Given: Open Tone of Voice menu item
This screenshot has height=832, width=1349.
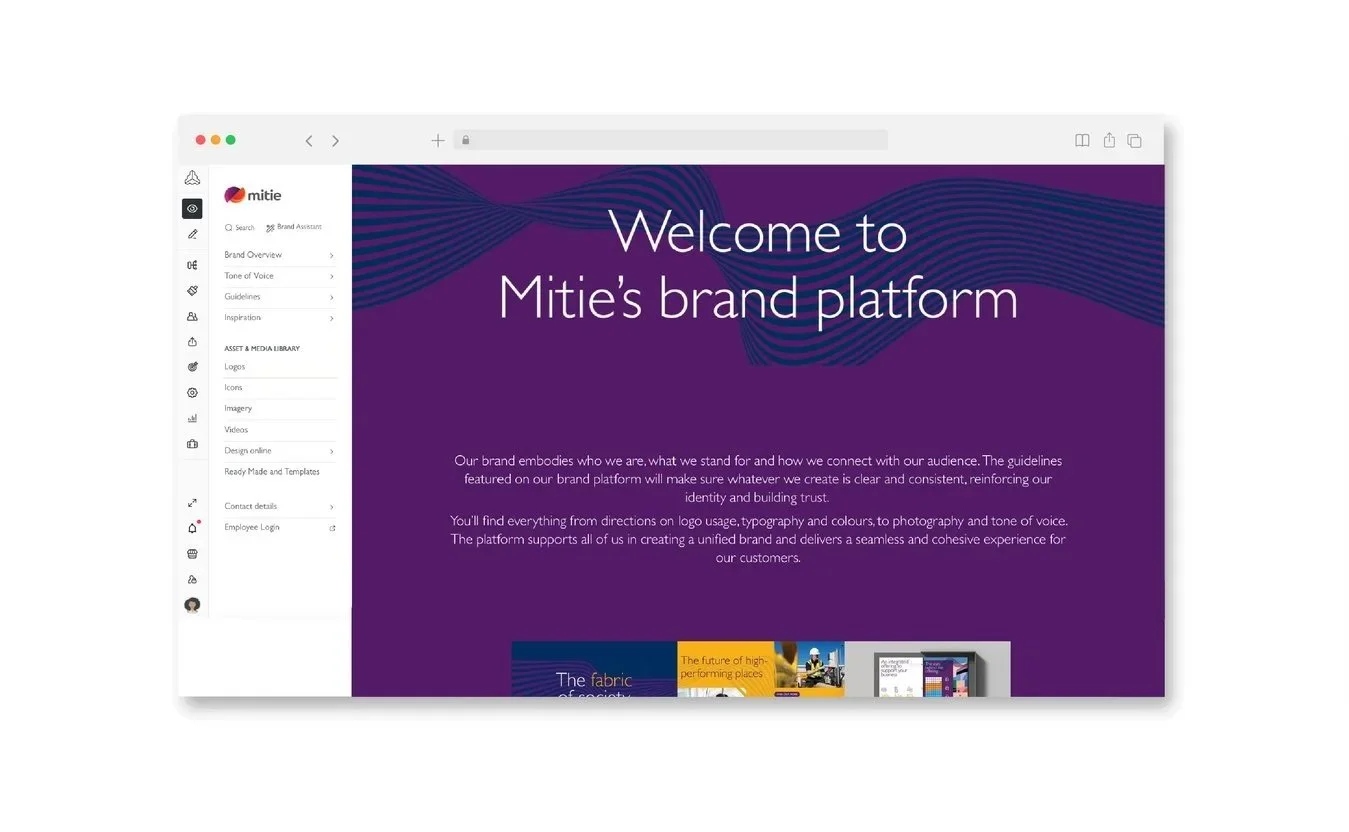Looking at the screenshot, I should coord(249,276).
